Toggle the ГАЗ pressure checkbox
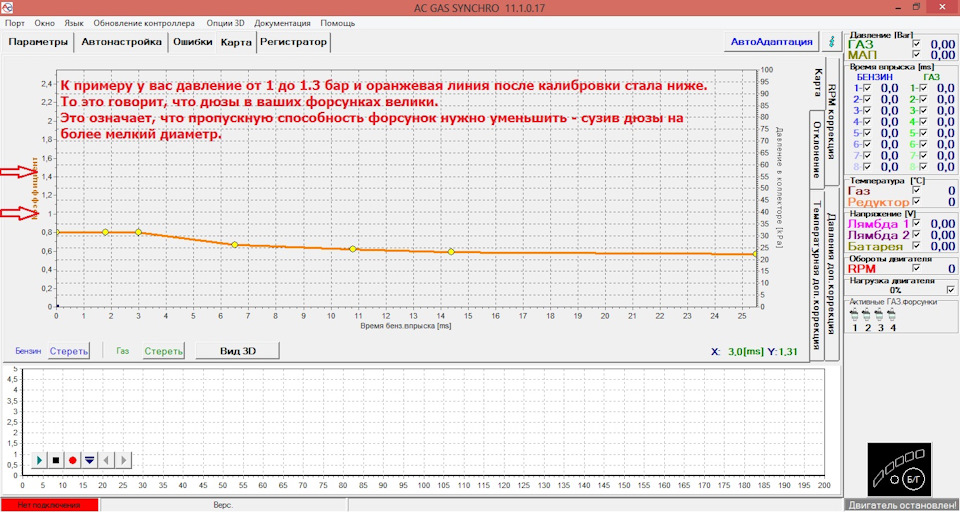The width and height of the screenshot is (960, 512). (917, 44)
